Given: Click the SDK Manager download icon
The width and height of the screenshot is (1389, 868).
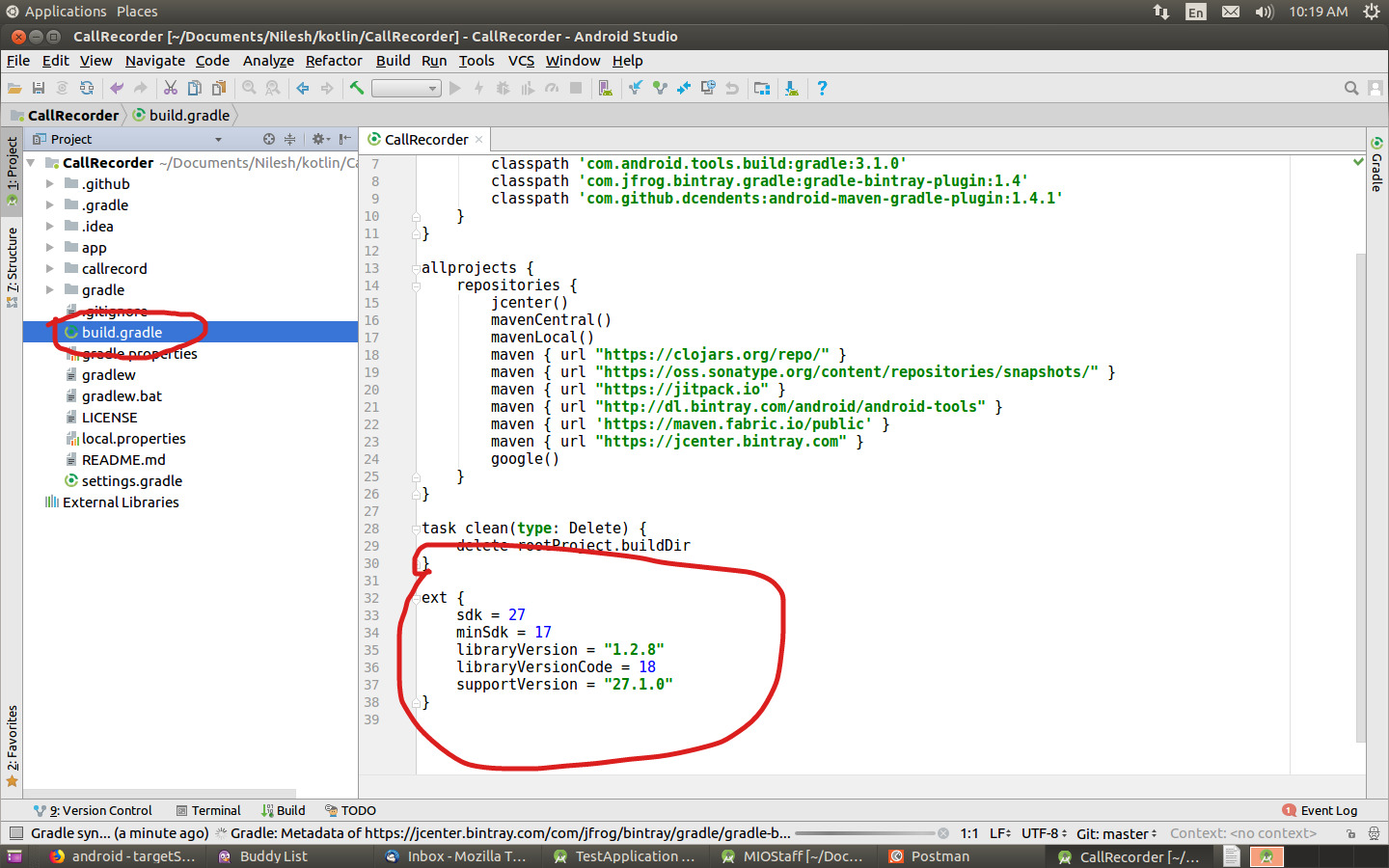Looking at the screenshot, I should [x=791, y=88].
